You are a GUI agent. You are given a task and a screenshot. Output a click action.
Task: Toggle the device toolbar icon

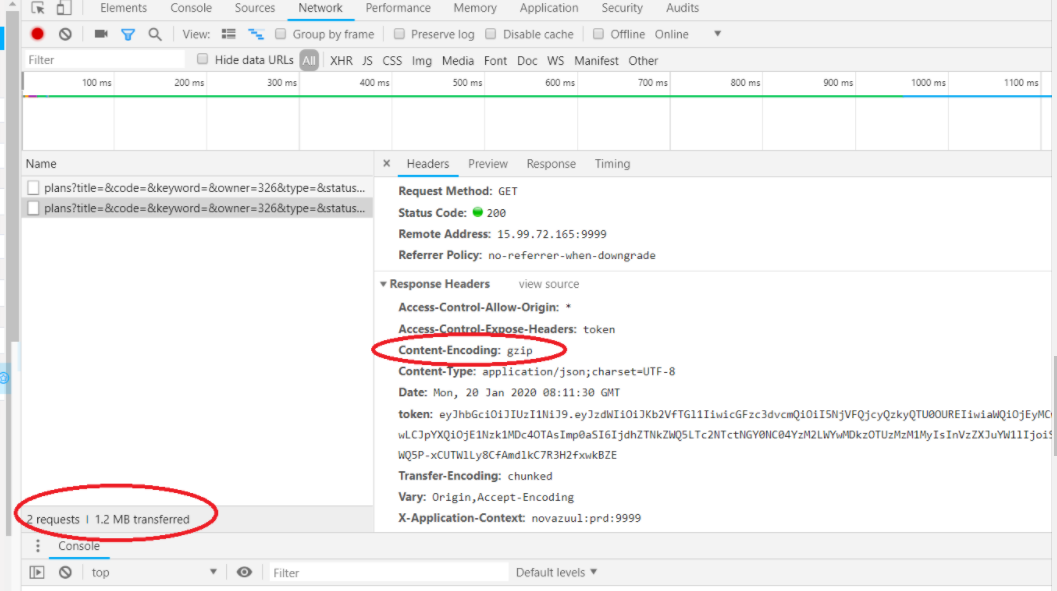click(x=63, y=8)
